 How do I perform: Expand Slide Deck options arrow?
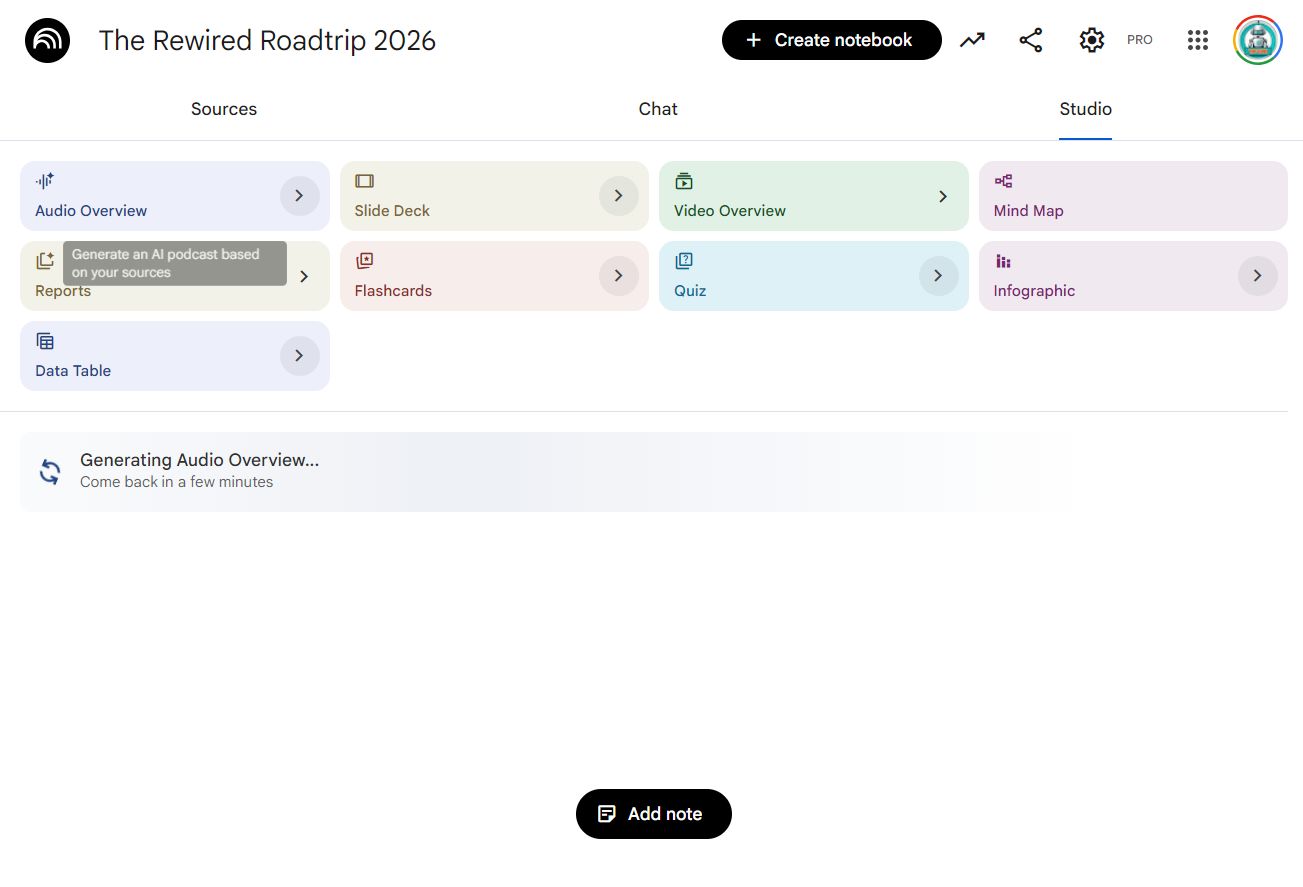pos(619,196)
